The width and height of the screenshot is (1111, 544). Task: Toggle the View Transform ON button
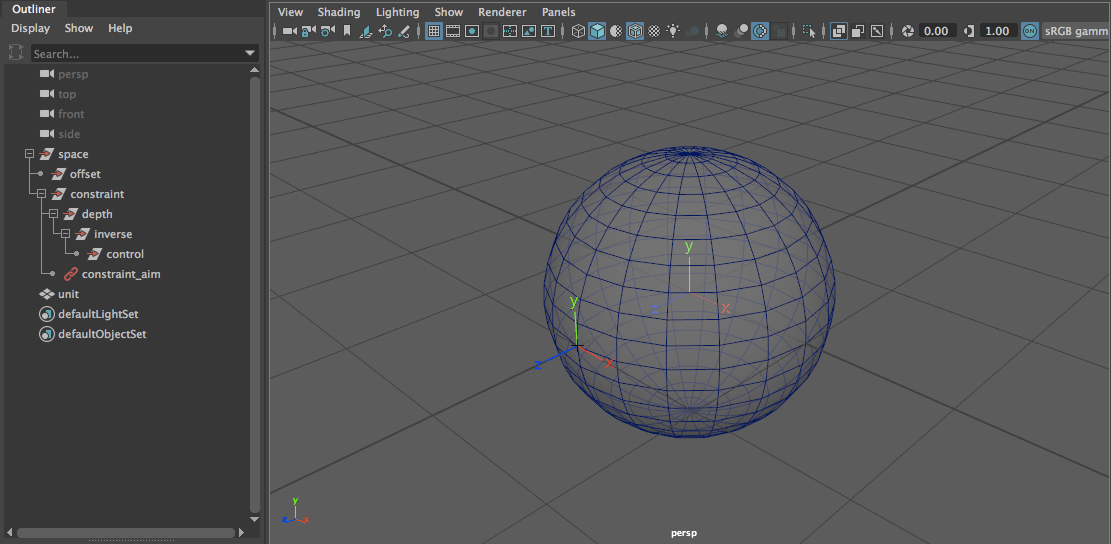click(x=1030, y=31)
